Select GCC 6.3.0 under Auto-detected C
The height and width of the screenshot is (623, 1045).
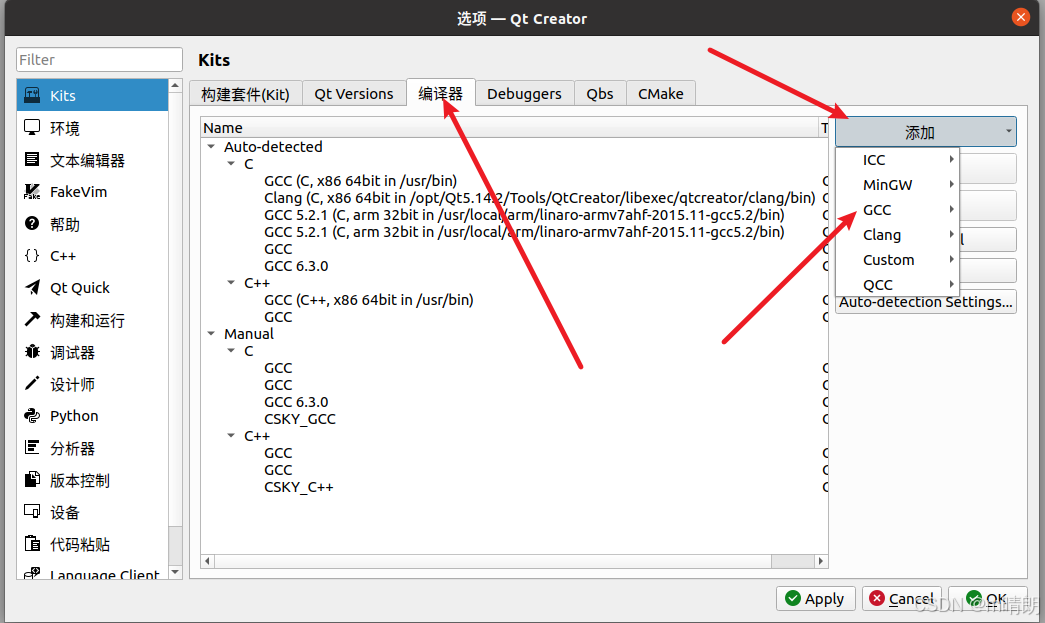(296, 266)
